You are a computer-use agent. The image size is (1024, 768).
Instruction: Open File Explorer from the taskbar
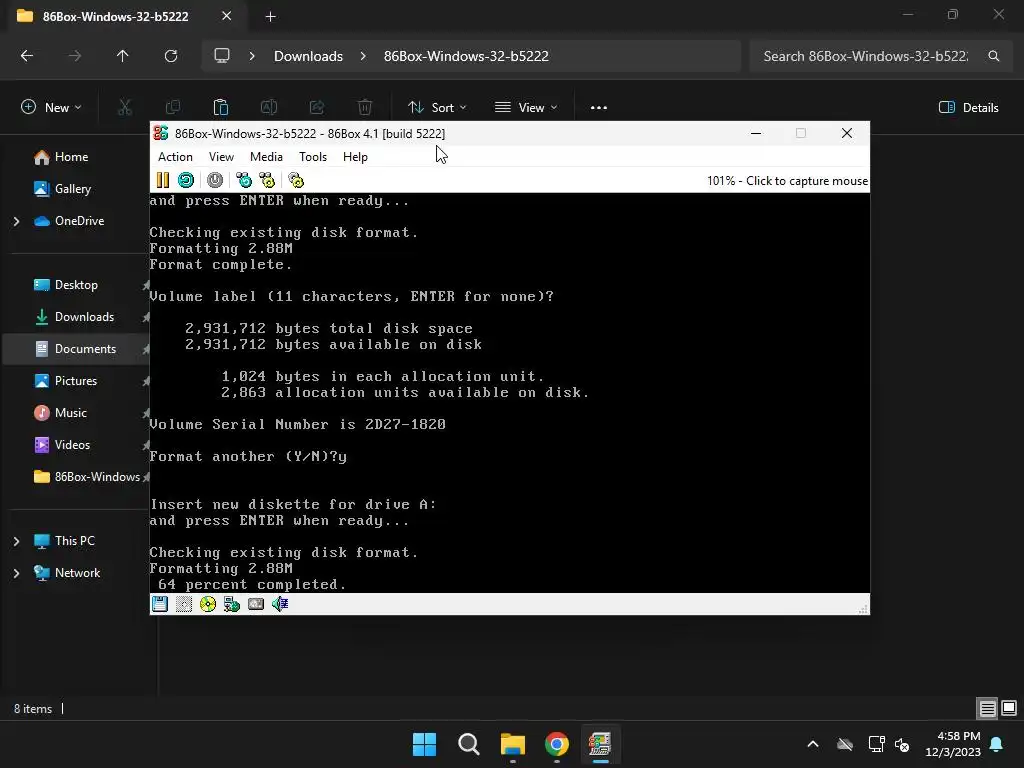point(513,744)
